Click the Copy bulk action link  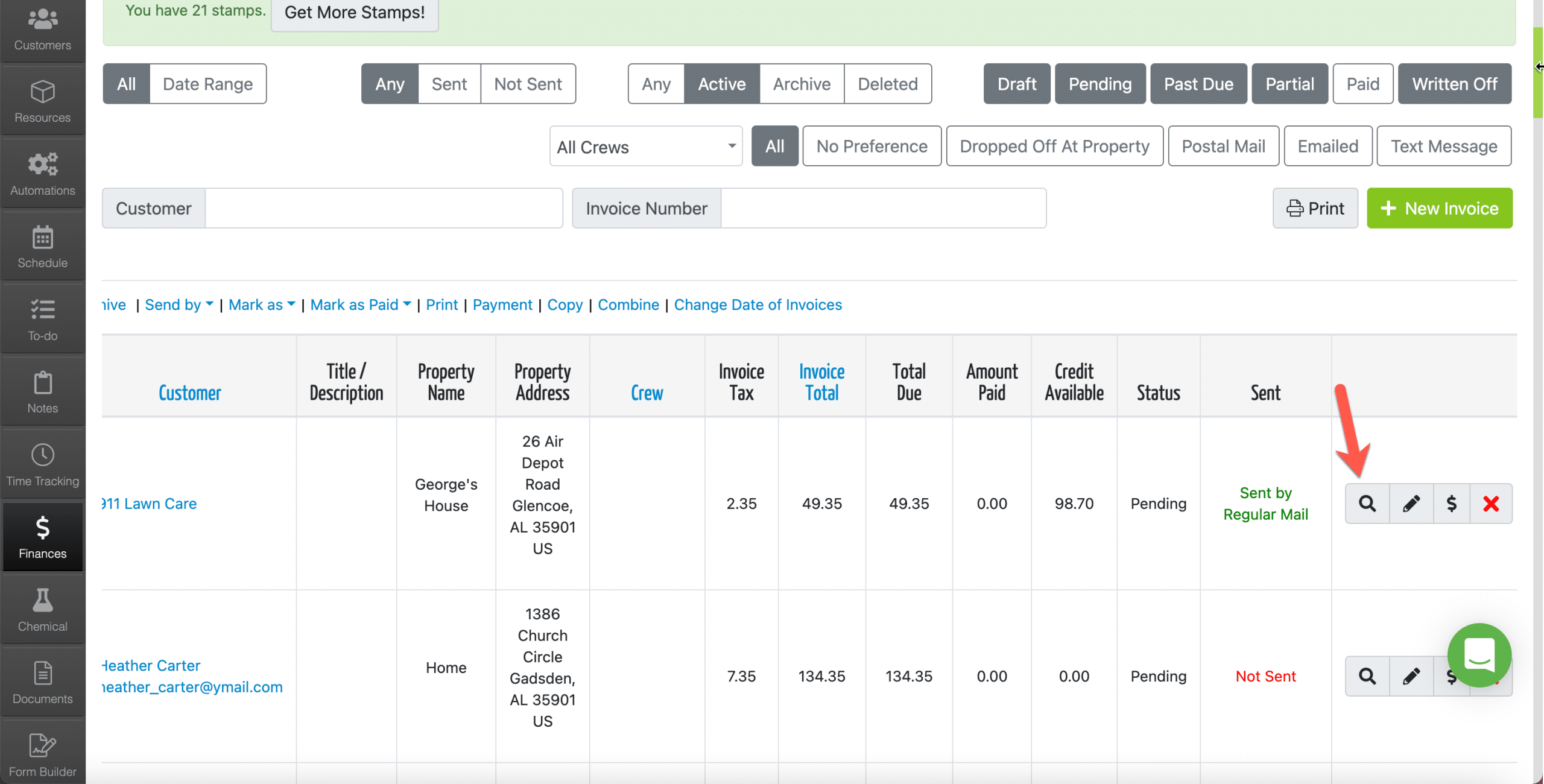coord(565,305)
